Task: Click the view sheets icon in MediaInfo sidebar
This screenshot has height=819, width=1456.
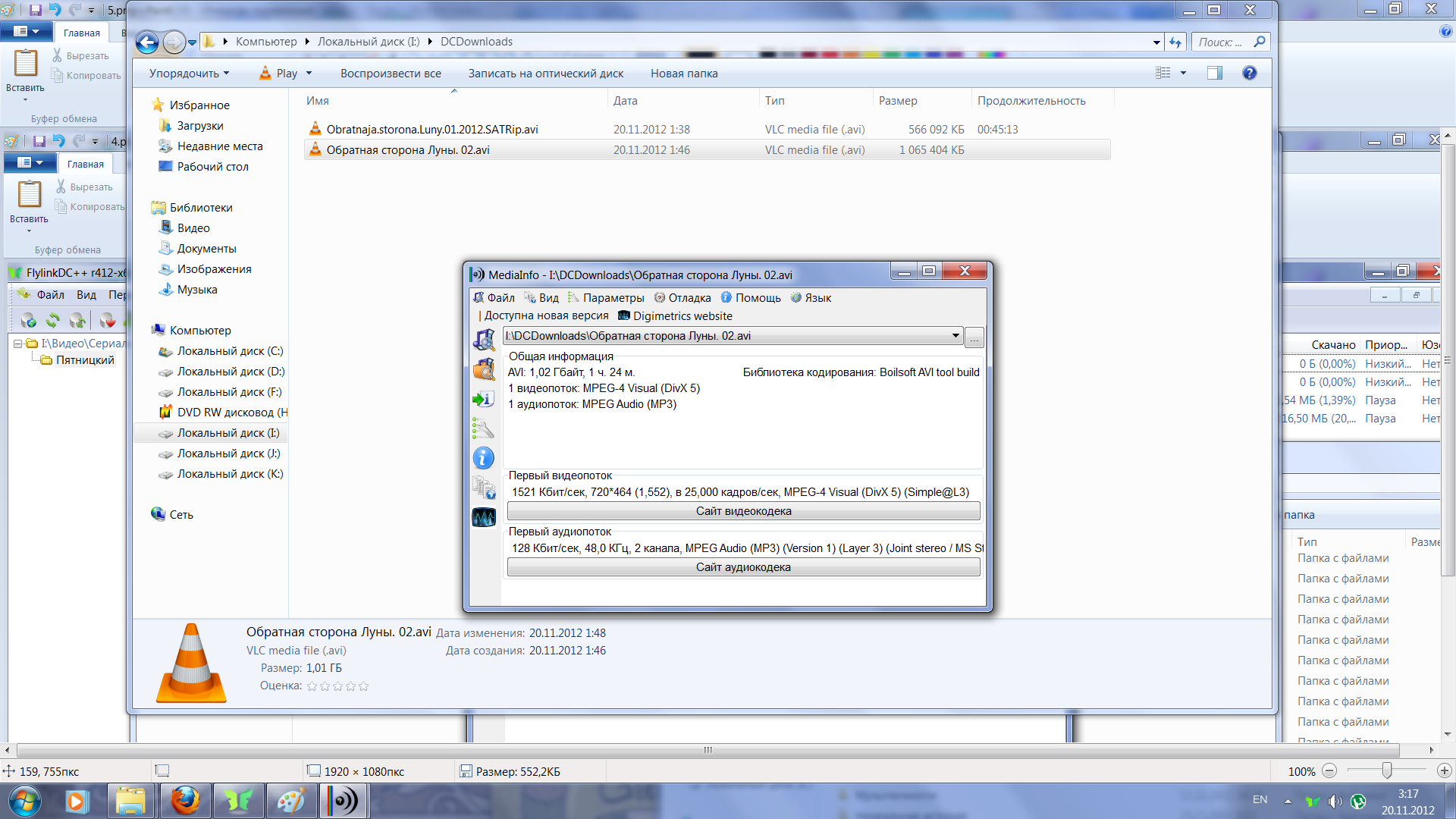Action: coord(483,488)
